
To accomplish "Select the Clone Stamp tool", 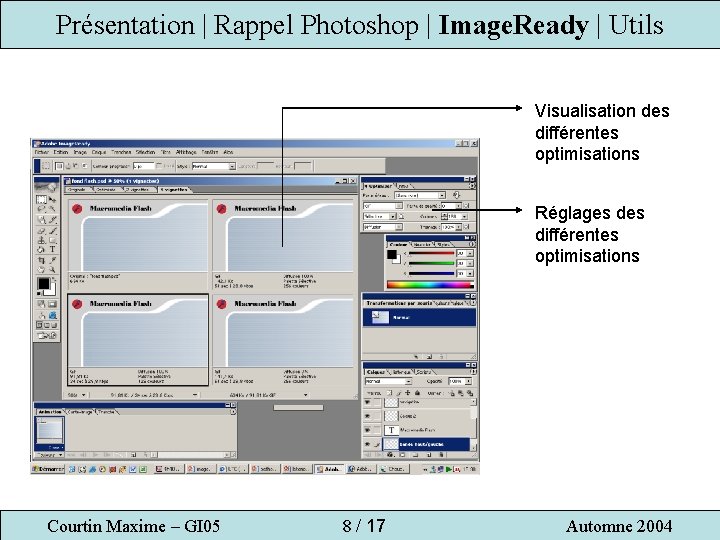I will click(41, 240).
